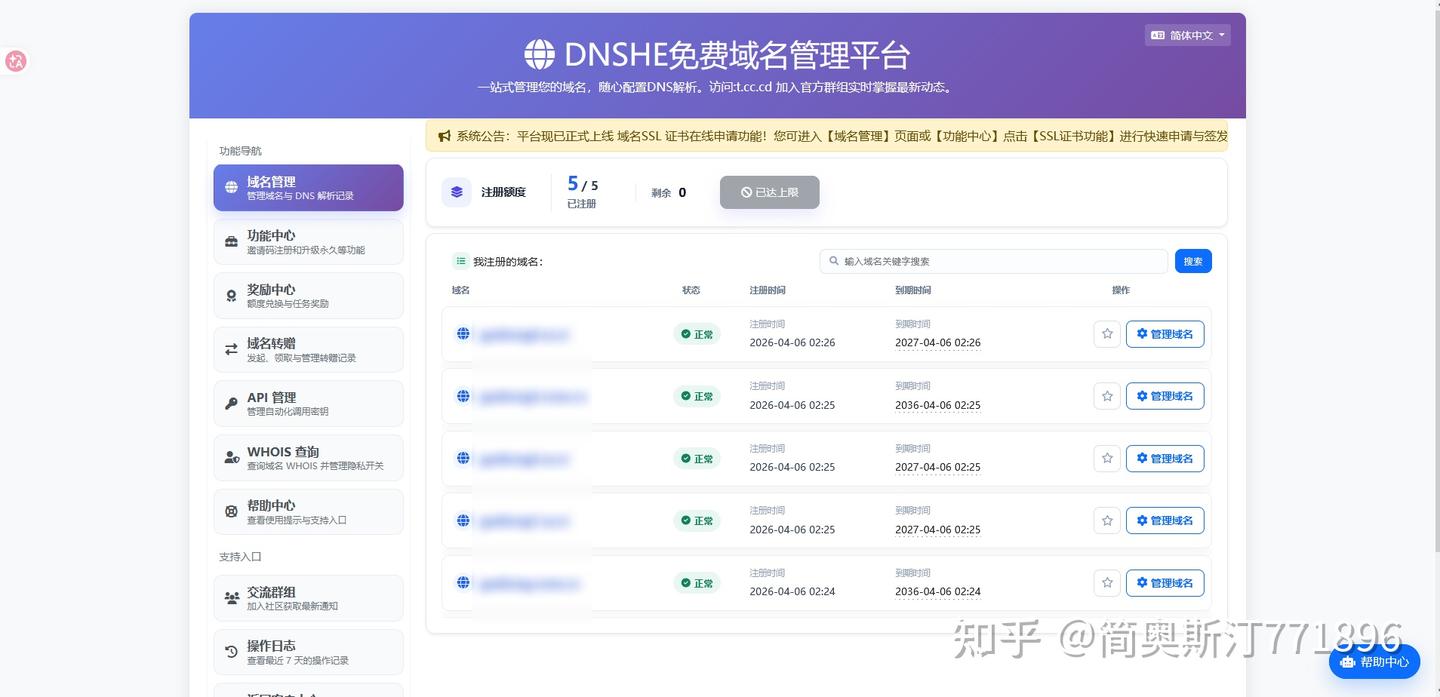Image resolution: width=1440 pixels, height=697 pixels.
Task: Click the blue 搜索 button
Action: pyautogui.click(x=1193, y=261)
